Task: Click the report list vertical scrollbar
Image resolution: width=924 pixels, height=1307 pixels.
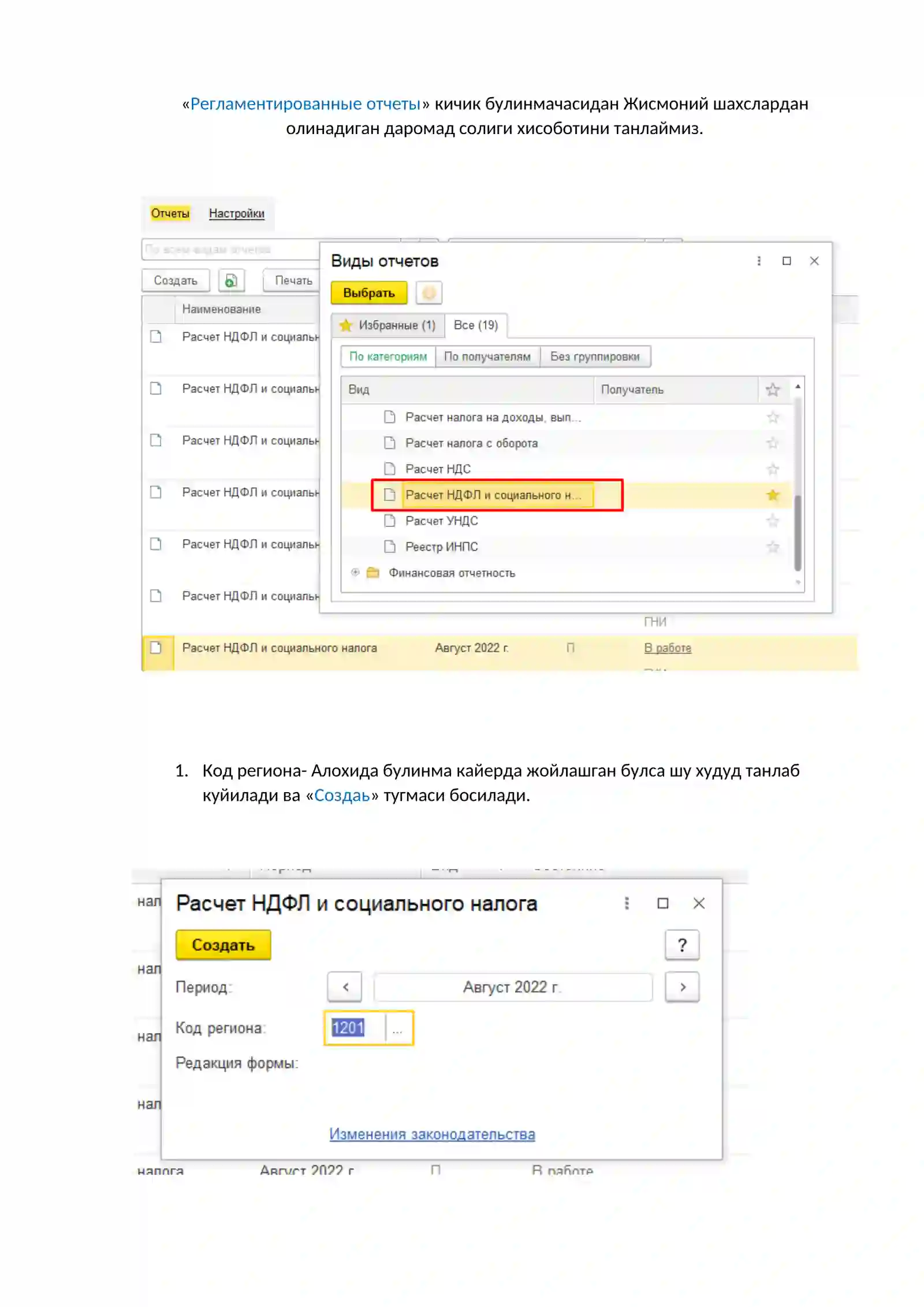Action: 798,485
